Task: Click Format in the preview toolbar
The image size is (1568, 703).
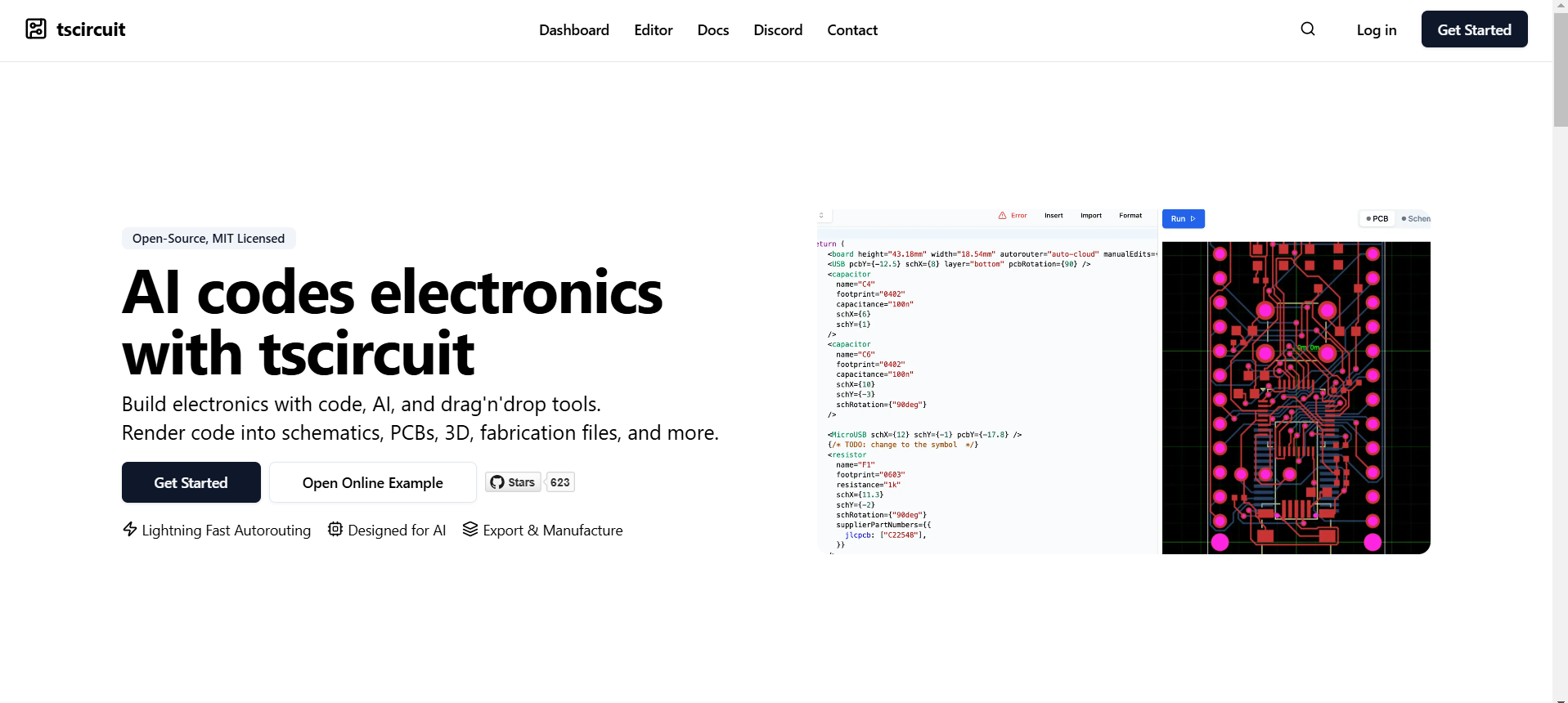Action: pos(1130,216)
